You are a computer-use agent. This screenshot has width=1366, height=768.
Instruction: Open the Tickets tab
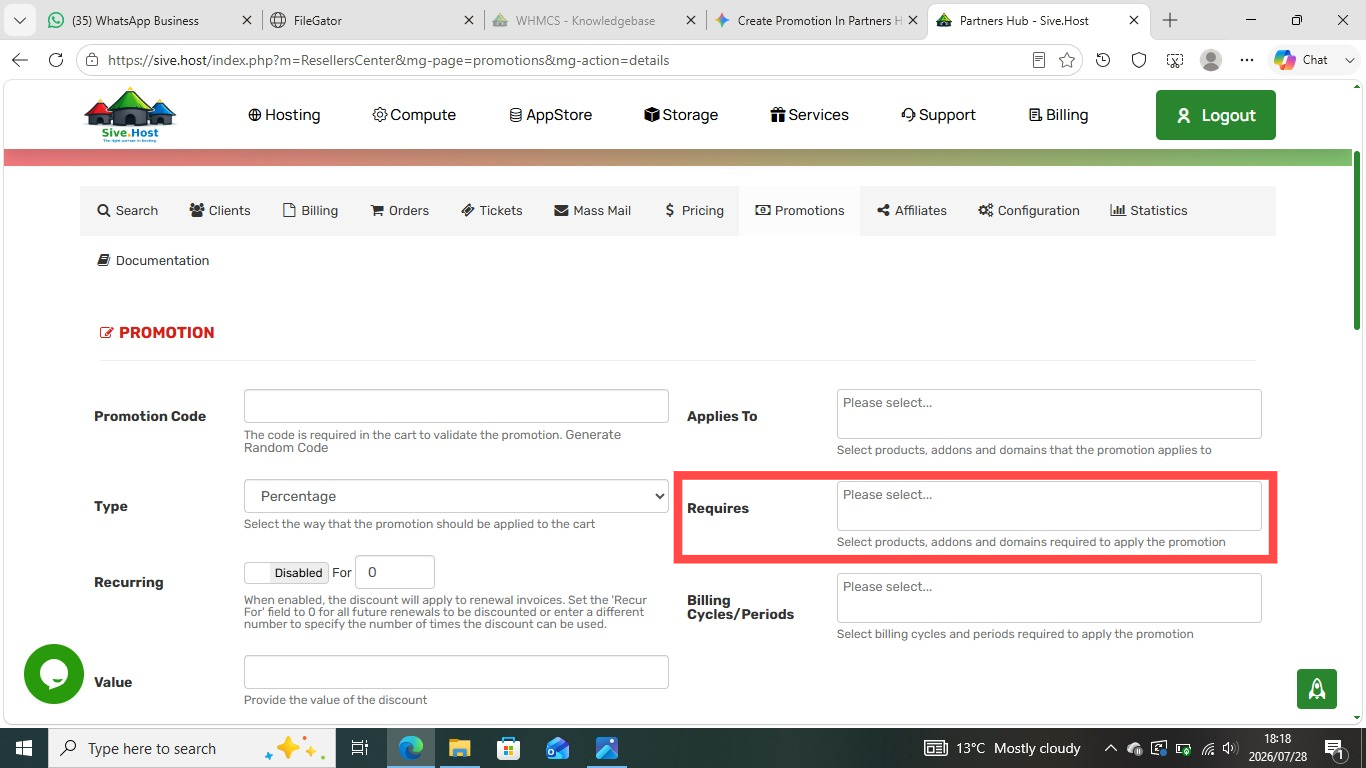pos(491,211)
